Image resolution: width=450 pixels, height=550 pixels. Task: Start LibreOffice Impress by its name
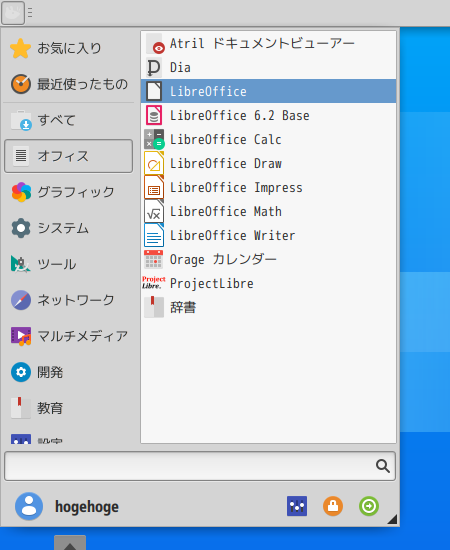(236, 187)
